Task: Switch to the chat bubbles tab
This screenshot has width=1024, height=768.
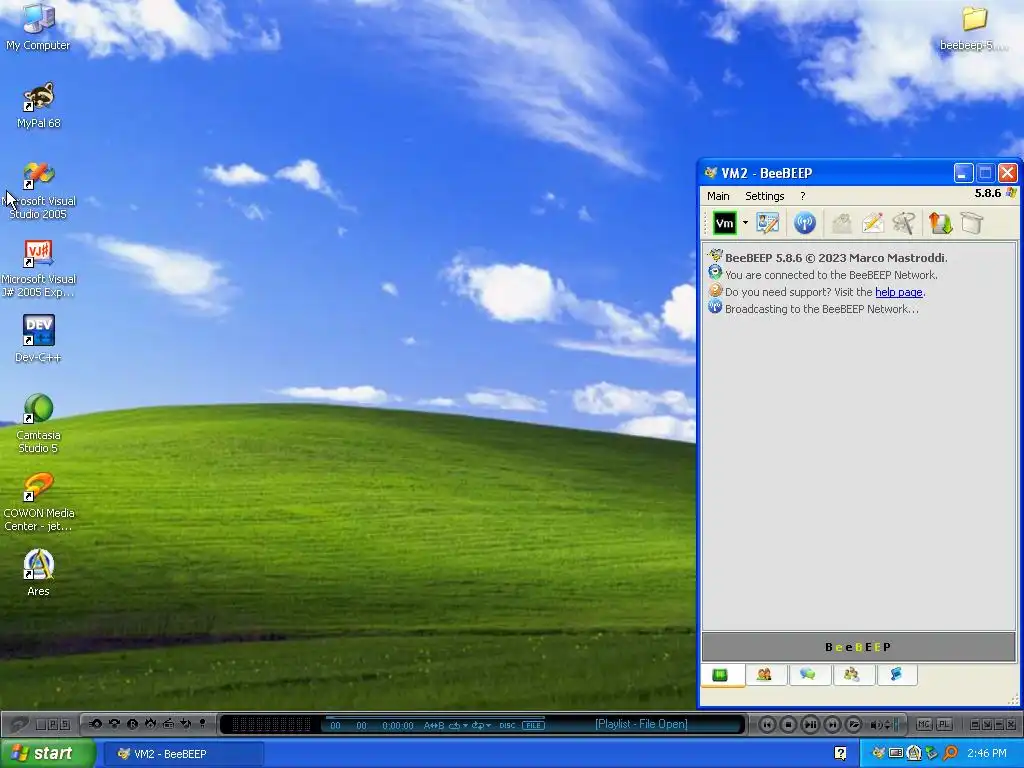Action: coord(808,675)
